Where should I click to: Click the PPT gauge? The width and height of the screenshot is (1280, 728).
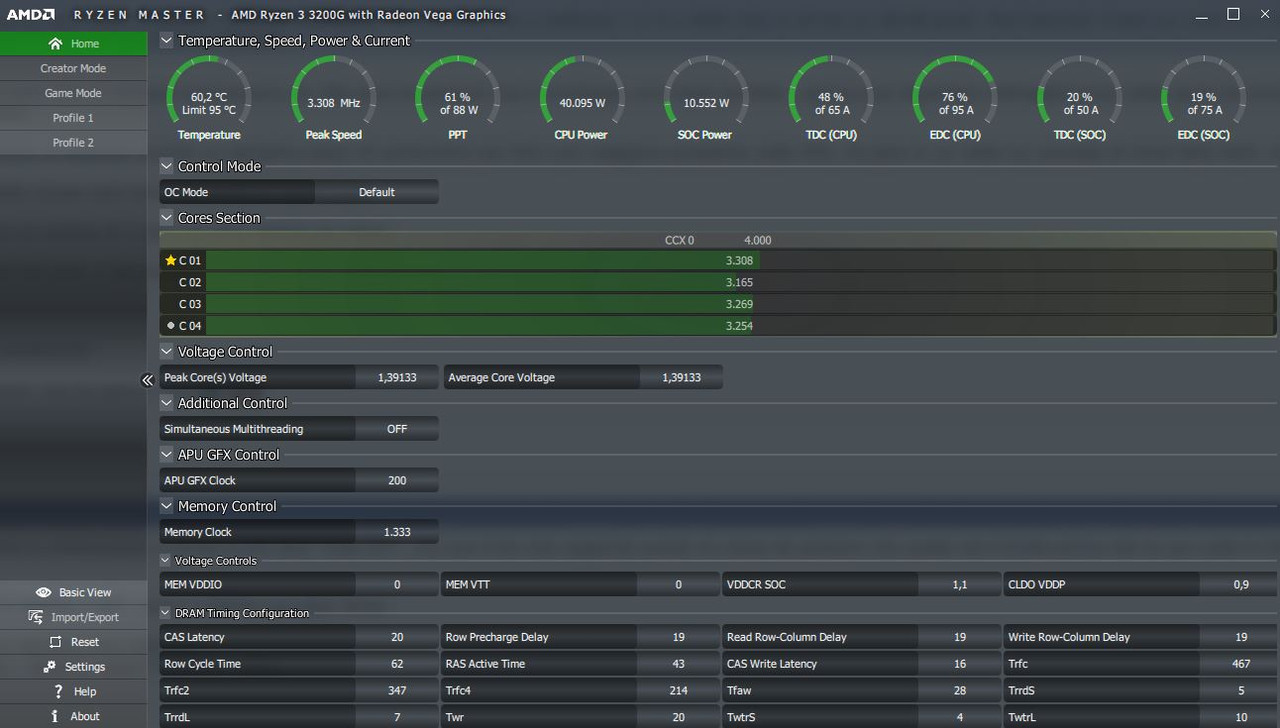tap(458, 98)
